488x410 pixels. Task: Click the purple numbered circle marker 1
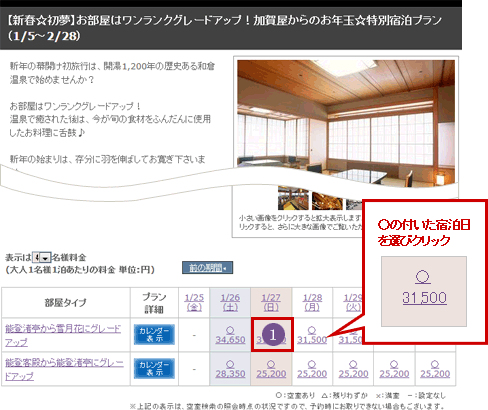tap(273, 335)
